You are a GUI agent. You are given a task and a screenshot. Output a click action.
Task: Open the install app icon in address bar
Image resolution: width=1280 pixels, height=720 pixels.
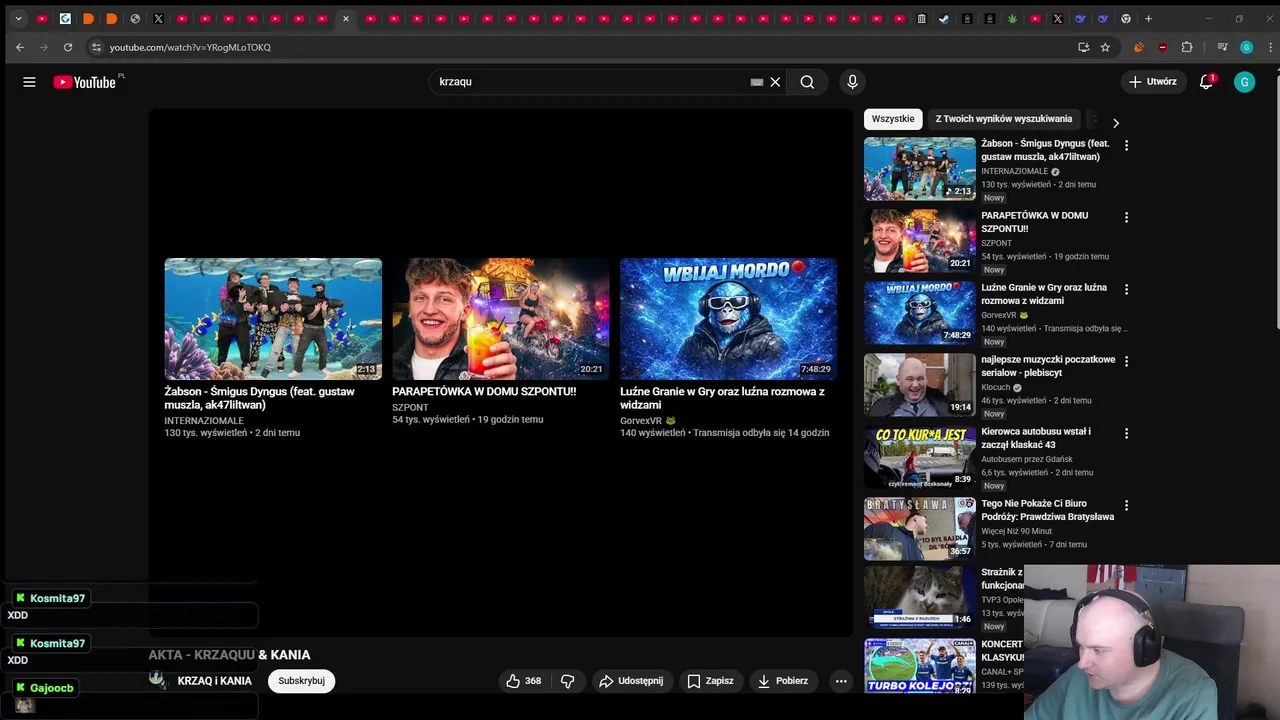tap(1083, 47)
